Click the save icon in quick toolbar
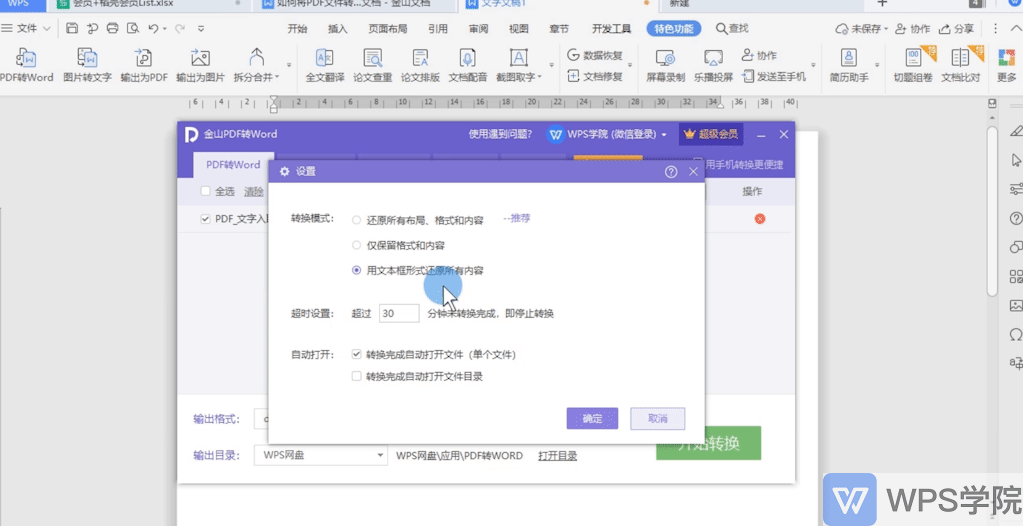Image resolution: width=1023 pixels, height=526 pixels. tap(72, 29)
